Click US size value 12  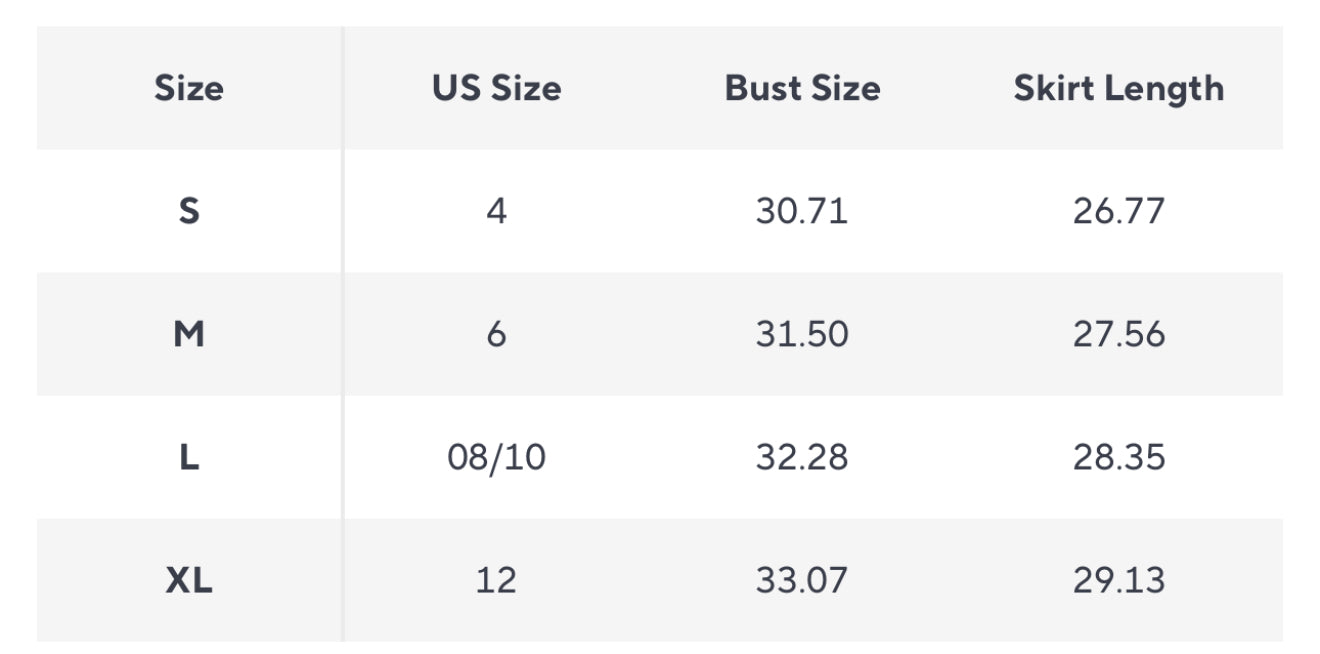point(496,580)
